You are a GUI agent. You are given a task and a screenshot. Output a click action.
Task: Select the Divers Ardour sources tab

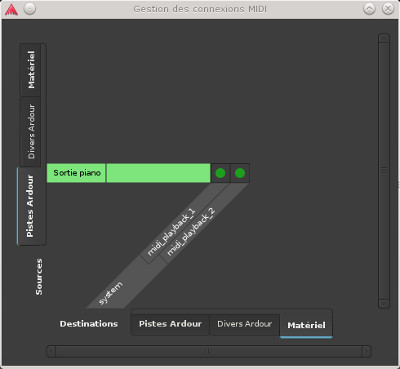click(x=31, y=132)
